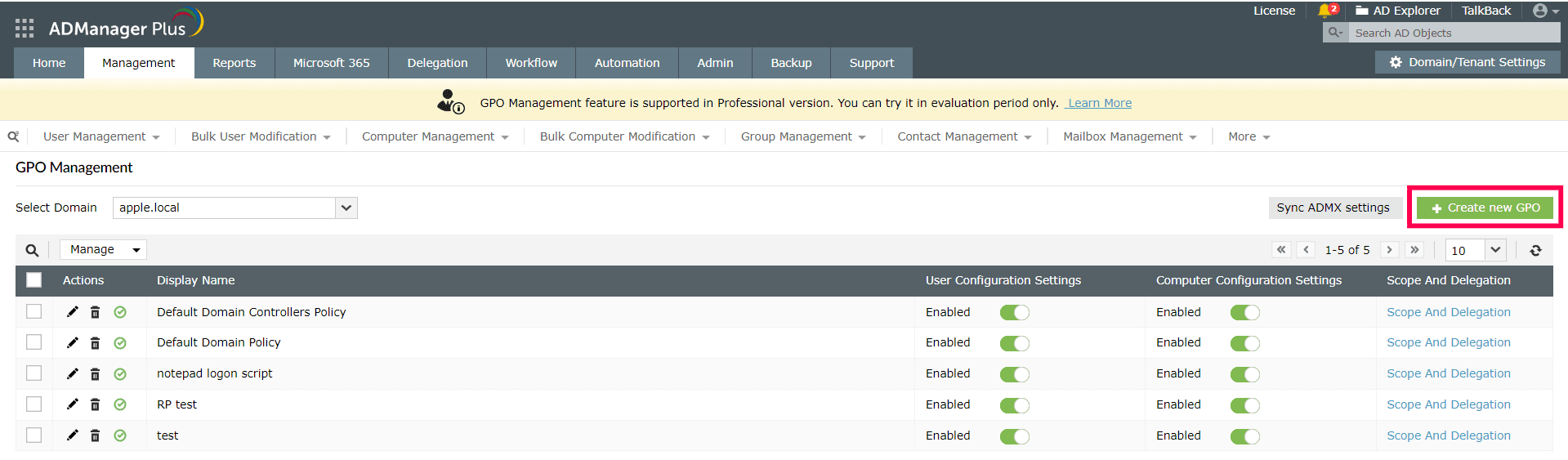The width and height of the screenshot is (1568, 460).
Task: Open the notifications bell icon
Action: (1325, 11)
